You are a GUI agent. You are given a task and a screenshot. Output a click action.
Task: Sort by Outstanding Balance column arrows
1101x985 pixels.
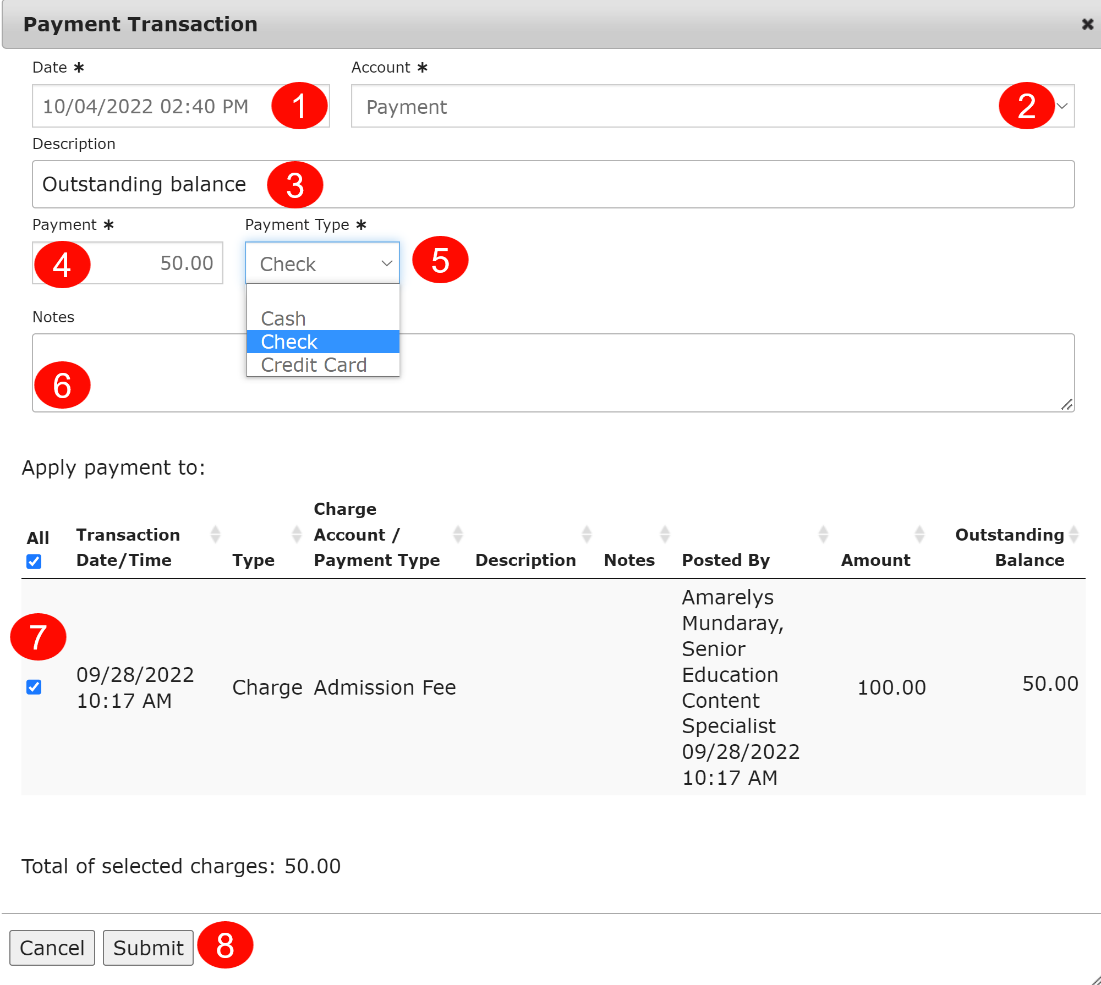click(x=1074, y=535)
